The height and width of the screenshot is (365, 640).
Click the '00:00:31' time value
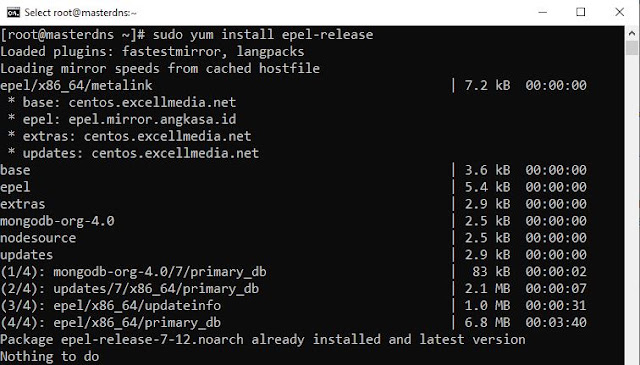click(x=556, y=305)
